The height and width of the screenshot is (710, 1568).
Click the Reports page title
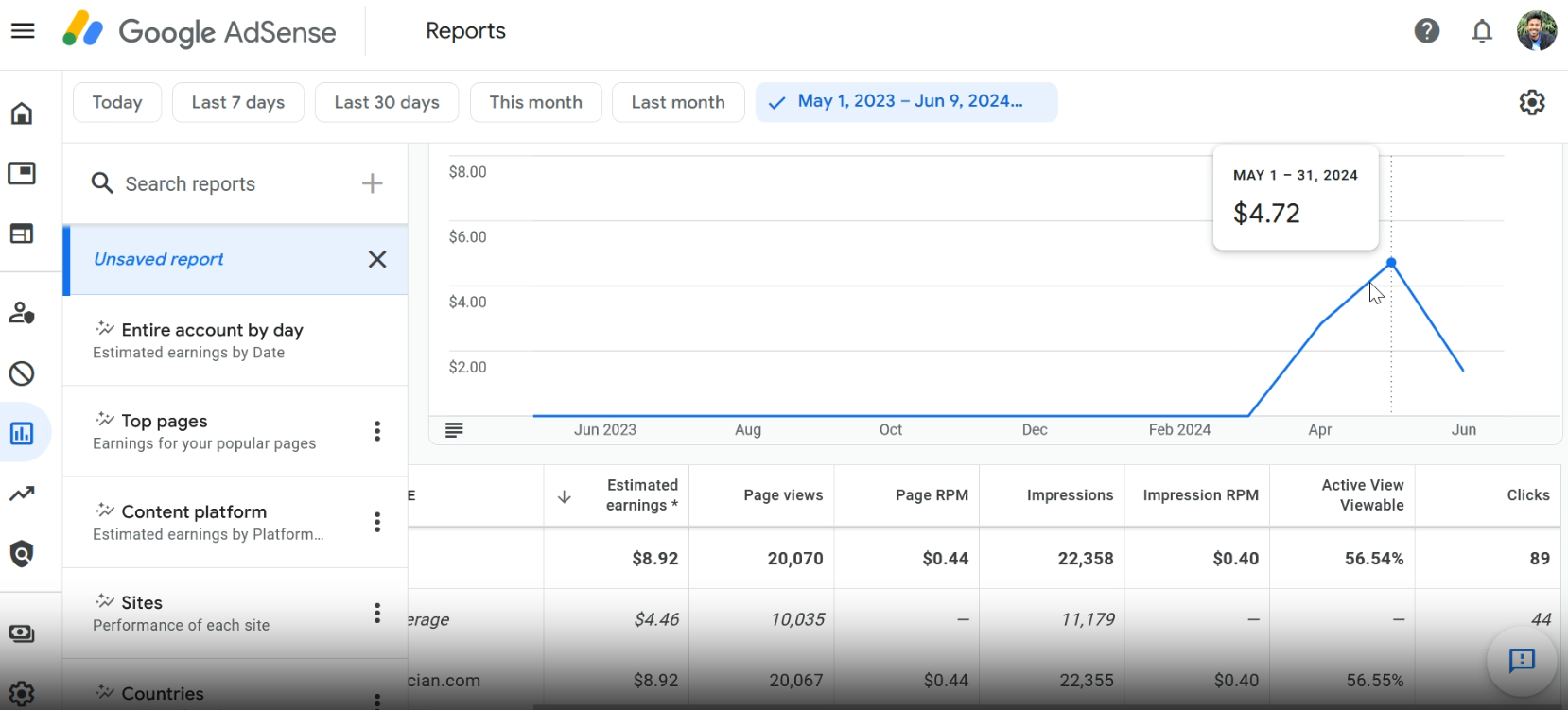click(x=465, y=31)
